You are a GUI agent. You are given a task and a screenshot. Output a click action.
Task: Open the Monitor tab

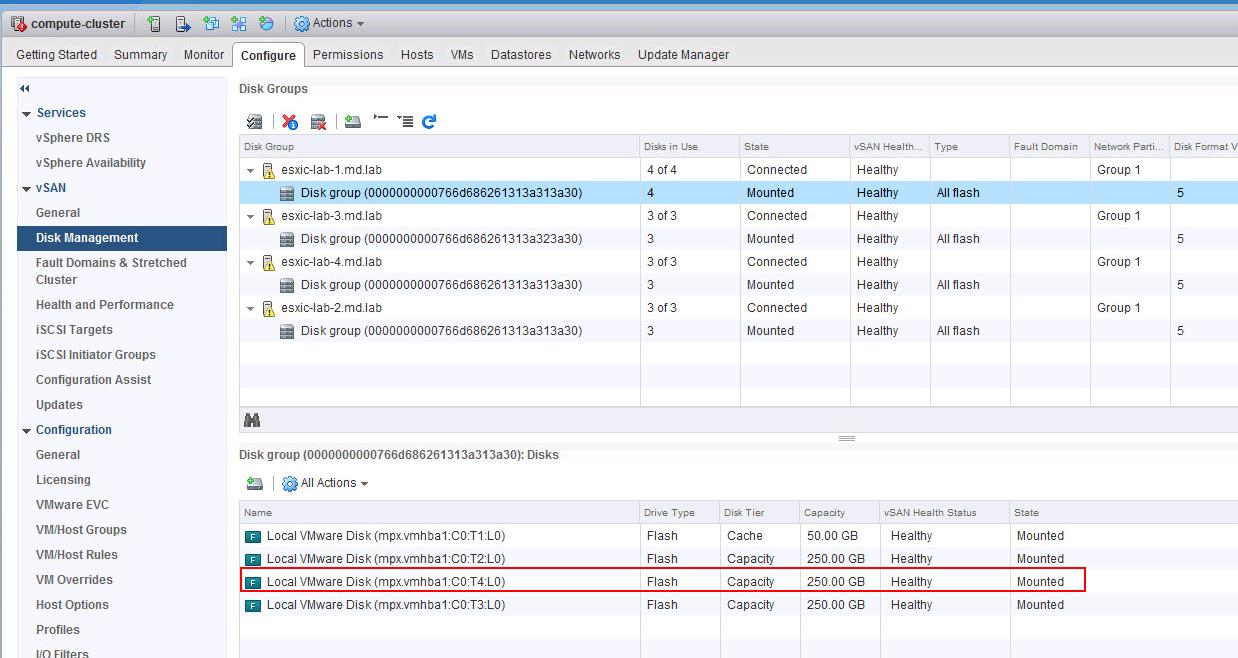pyautogui.click(x=204, y=55)
